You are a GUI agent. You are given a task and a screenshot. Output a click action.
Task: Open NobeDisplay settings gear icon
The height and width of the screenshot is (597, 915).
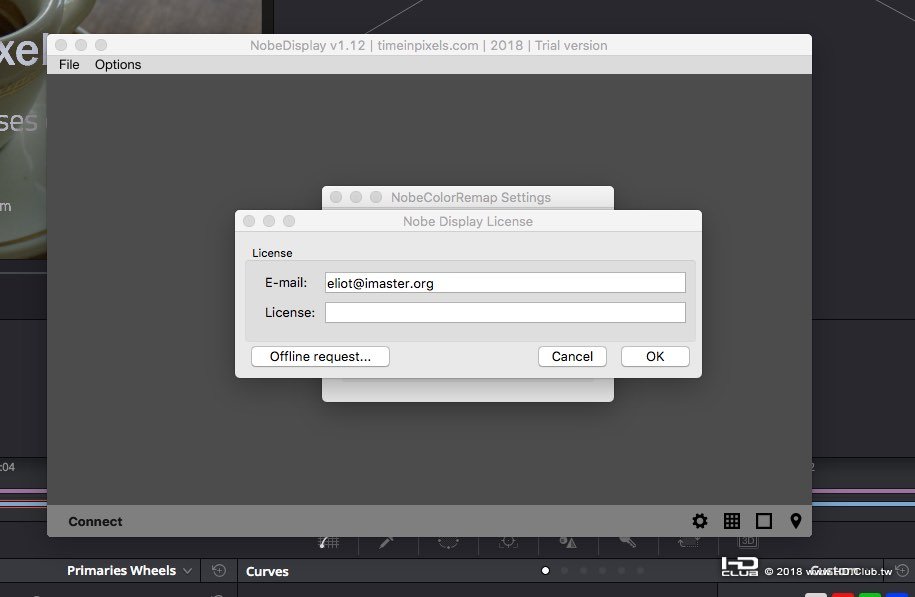tap(700, 521)
